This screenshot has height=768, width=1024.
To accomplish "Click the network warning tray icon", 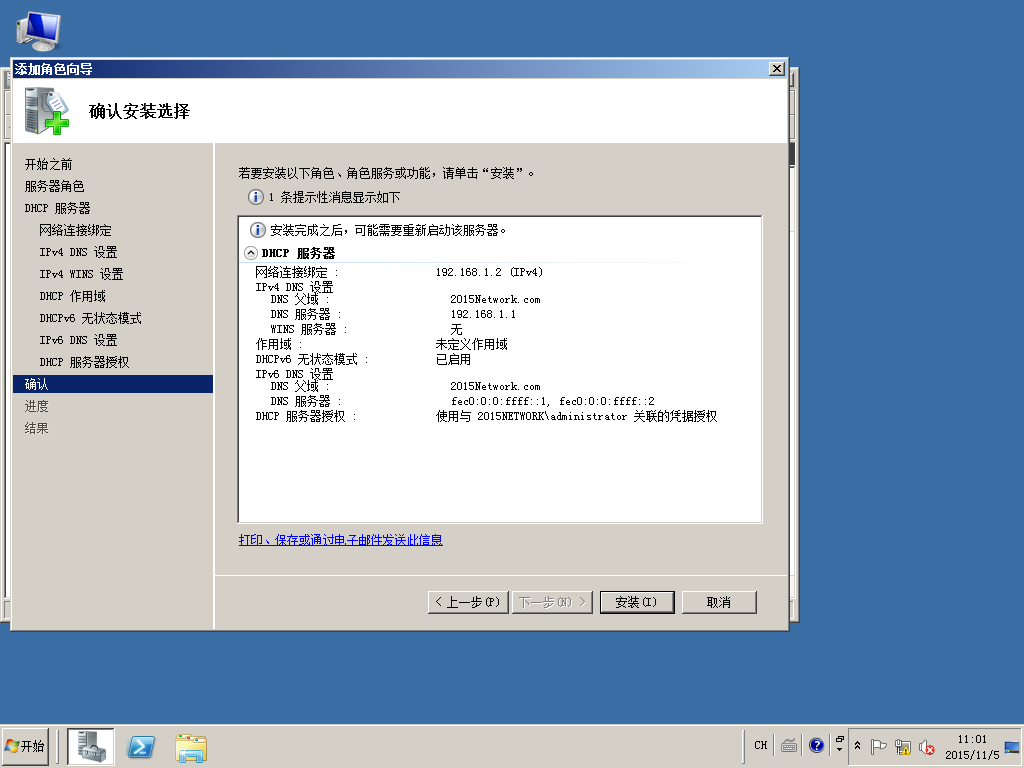I will tap(903, 746).
